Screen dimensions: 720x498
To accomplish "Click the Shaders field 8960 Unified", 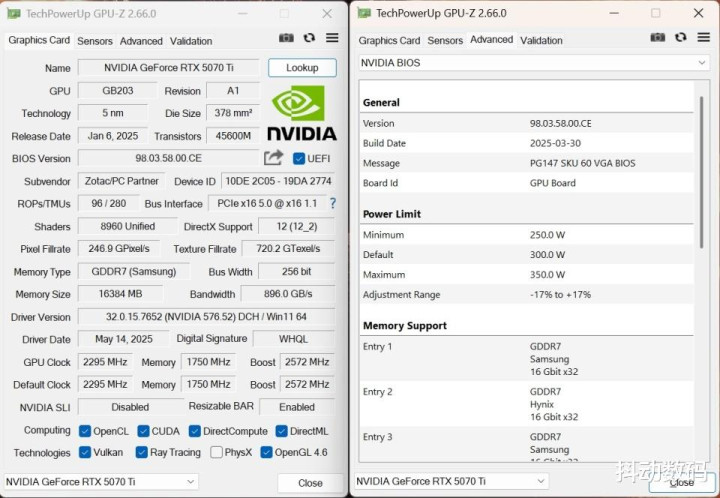I will tap(128, 226).
